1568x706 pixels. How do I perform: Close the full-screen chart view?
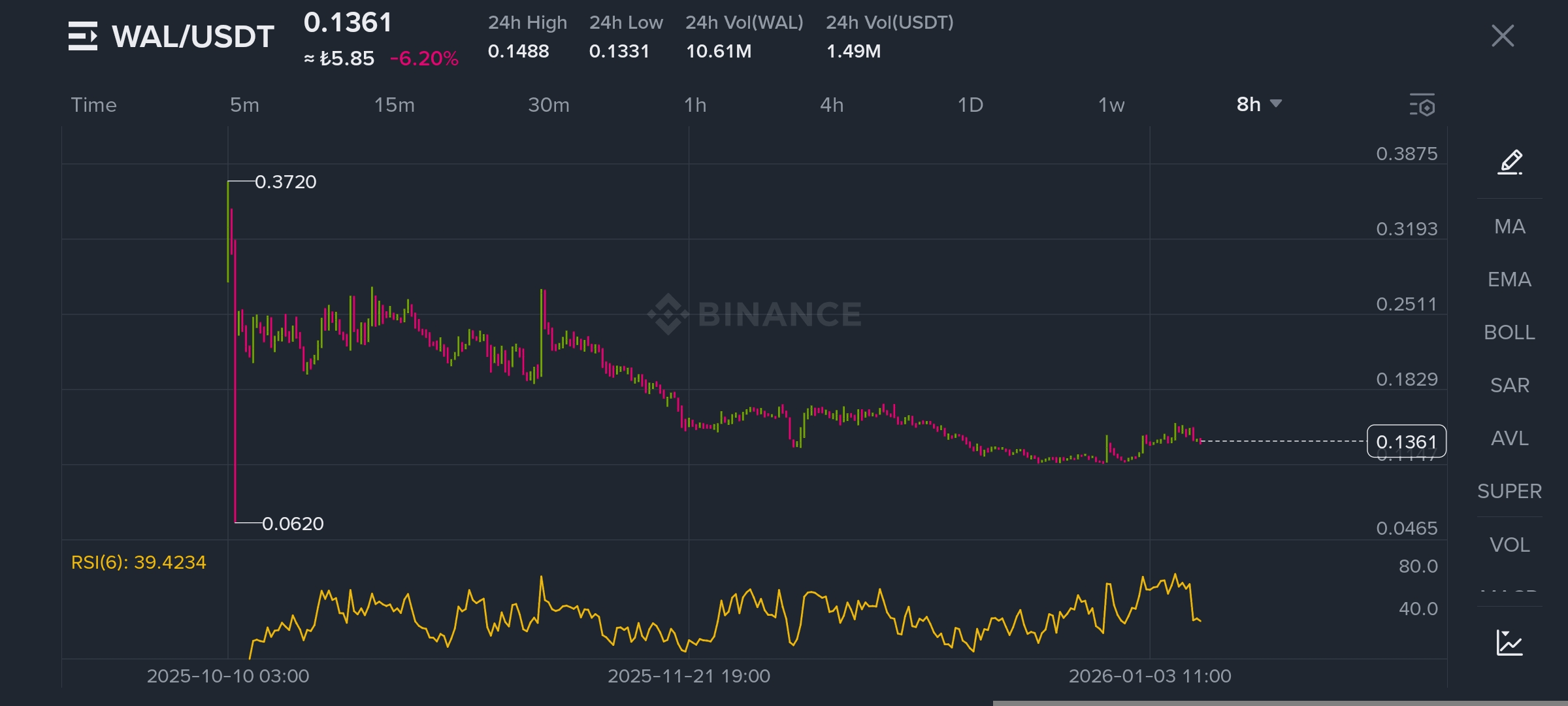click(x=1503, y=36)
